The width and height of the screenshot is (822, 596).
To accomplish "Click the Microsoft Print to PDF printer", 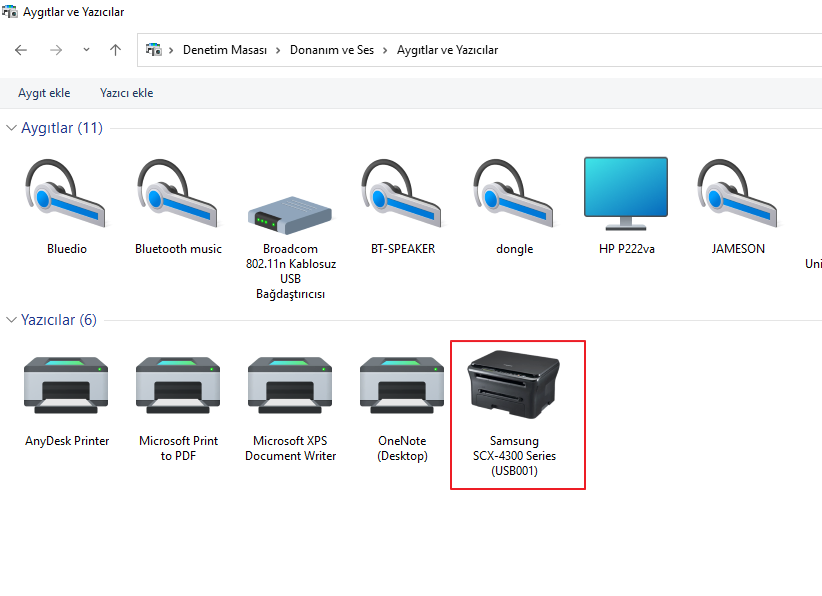I will click(178, 385).
